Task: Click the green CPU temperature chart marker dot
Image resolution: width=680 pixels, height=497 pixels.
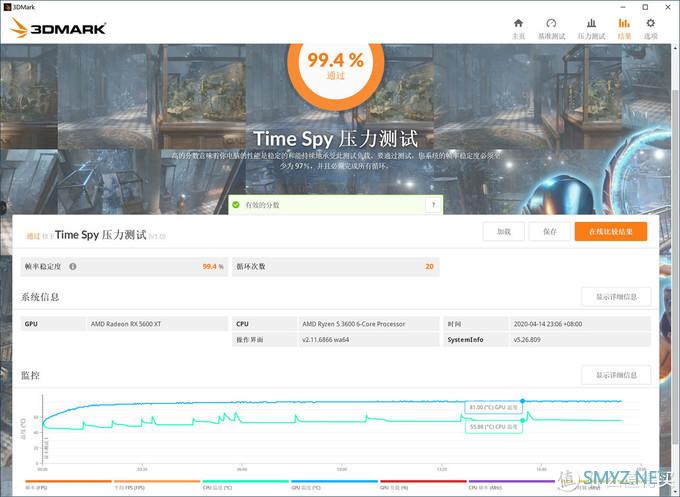Action: tap(523, 420)
